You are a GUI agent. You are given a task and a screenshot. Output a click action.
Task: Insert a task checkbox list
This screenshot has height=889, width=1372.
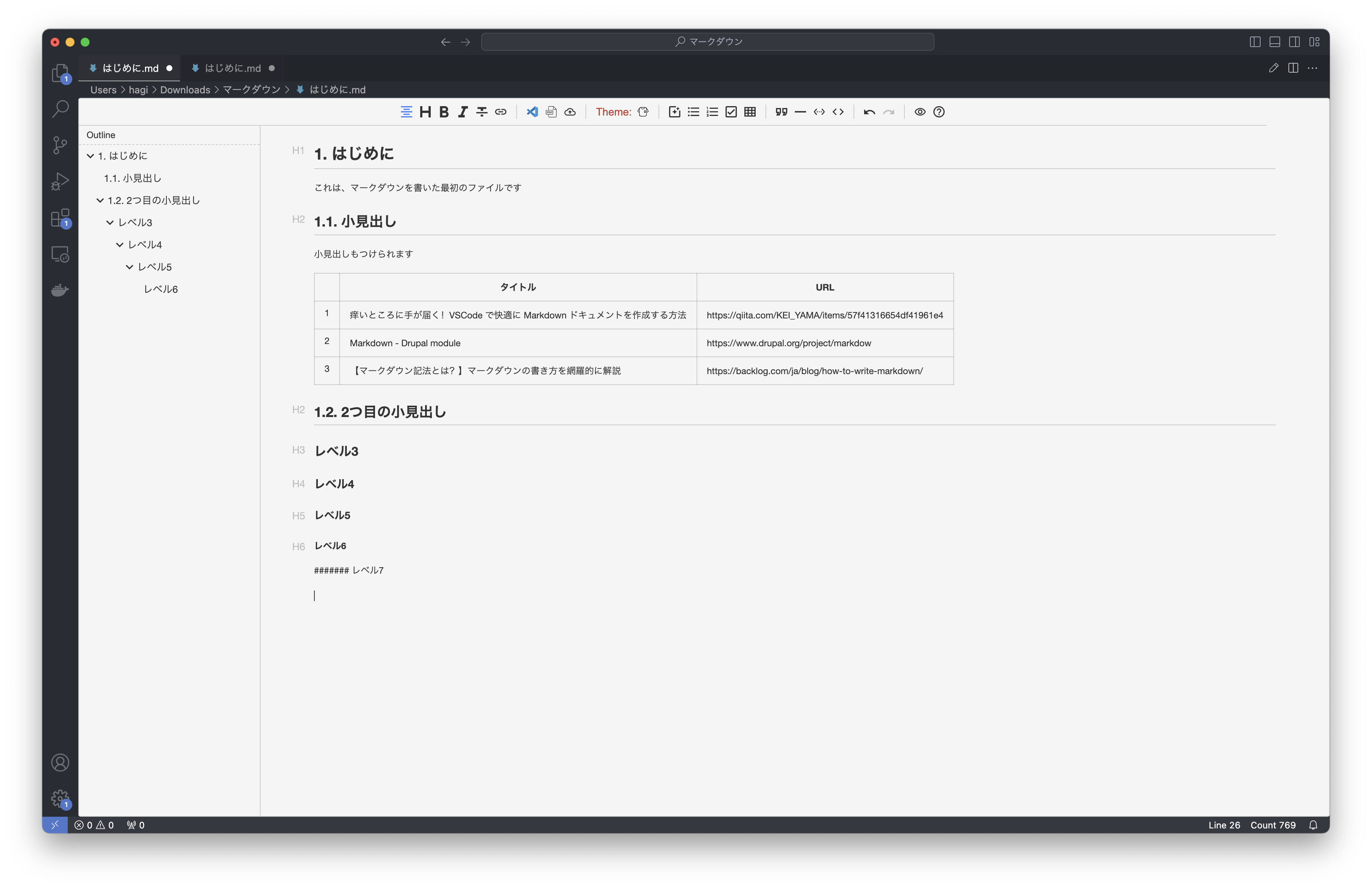[731, 112]
